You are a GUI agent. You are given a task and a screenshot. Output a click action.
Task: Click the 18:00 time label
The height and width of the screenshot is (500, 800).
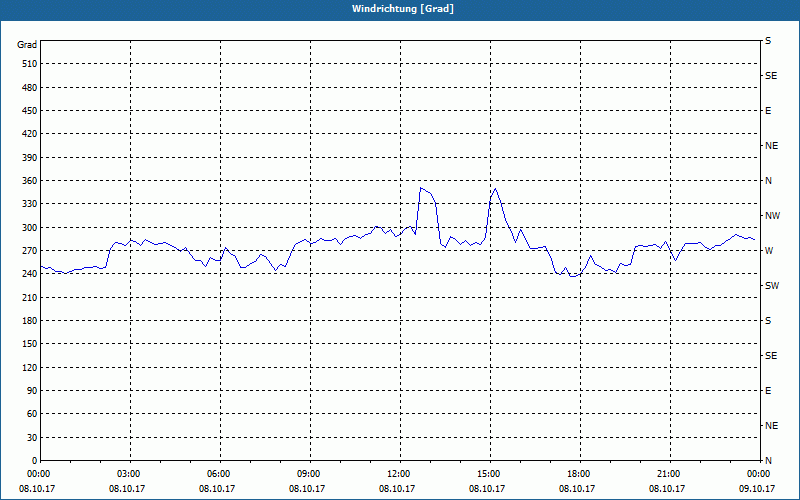coord(578,474)
